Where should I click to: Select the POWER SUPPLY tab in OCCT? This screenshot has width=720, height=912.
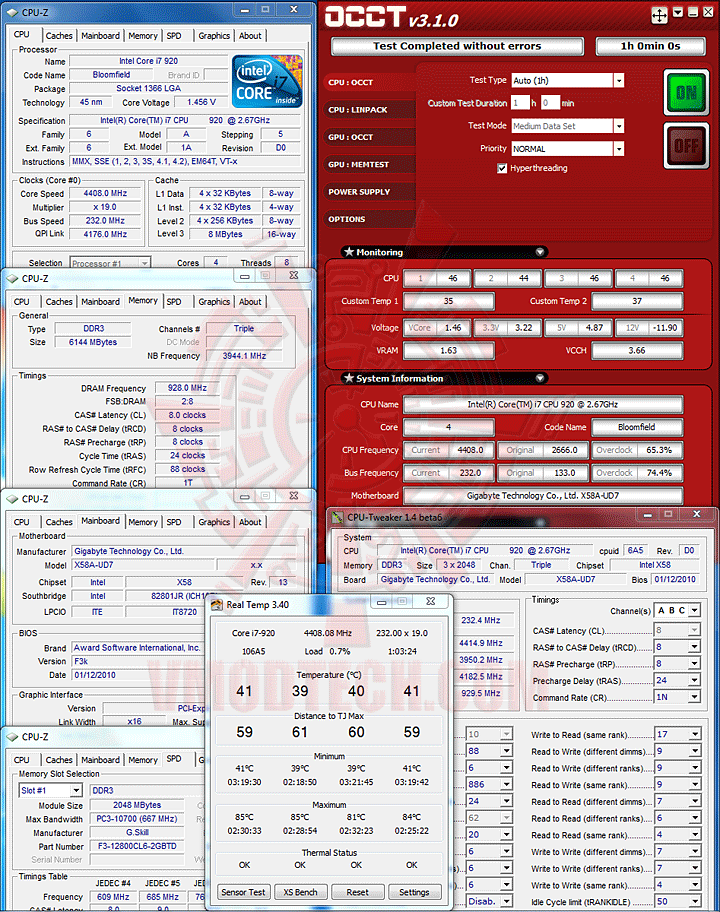370,192
